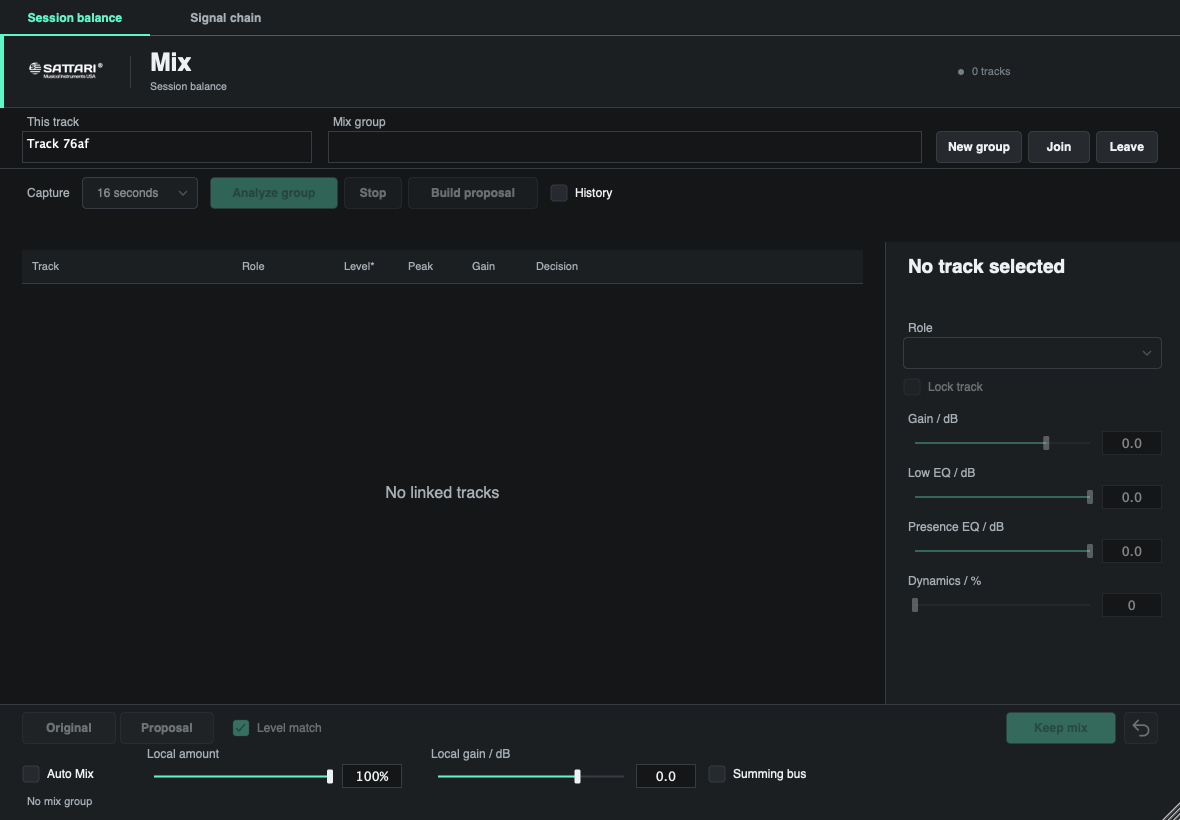This screenshot has width=1180, height=820.
Task: Adjust the Dynamics / % slider
Action: pos(1002,606)
